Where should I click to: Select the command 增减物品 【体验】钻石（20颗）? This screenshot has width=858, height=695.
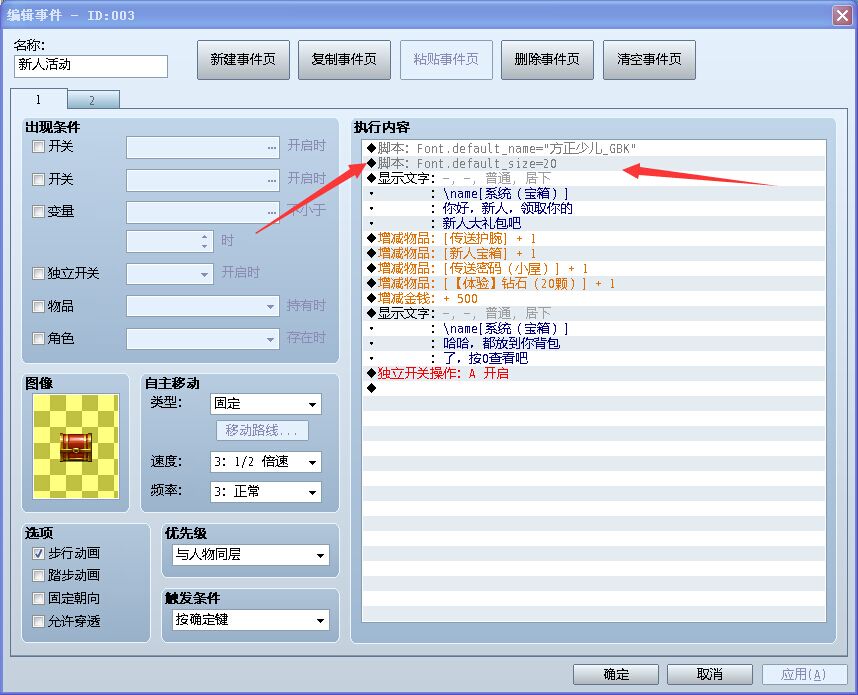tap(594, 283)
